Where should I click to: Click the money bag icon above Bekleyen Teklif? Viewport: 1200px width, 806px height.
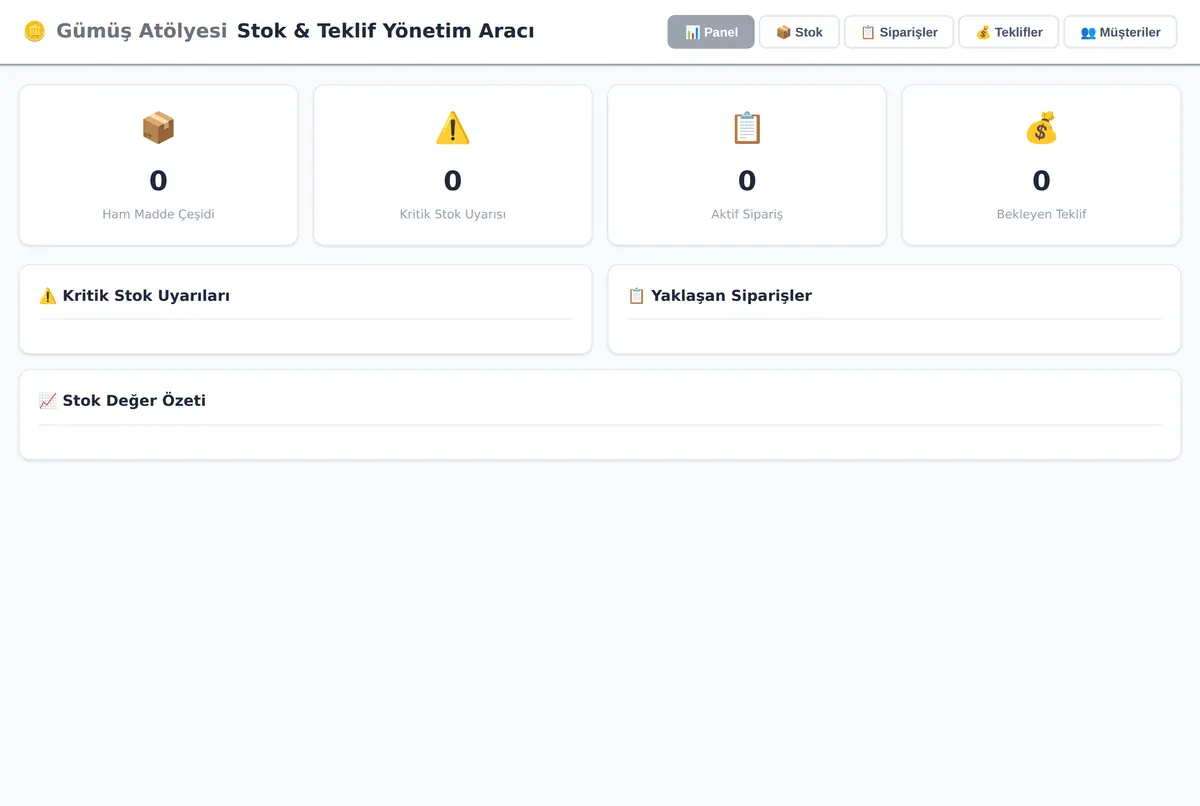[x=1041, y=128]
